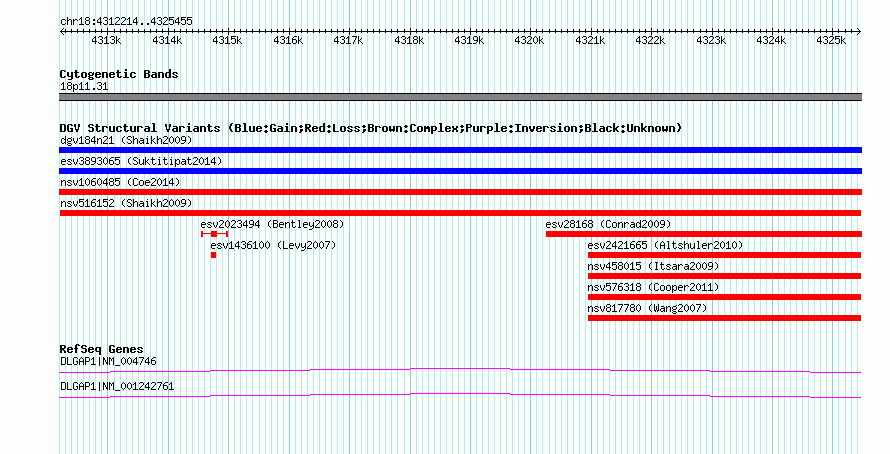Open the esv3893065 (Suktitipat2014) label
The image size is (890, 454).
click(141, 161)
